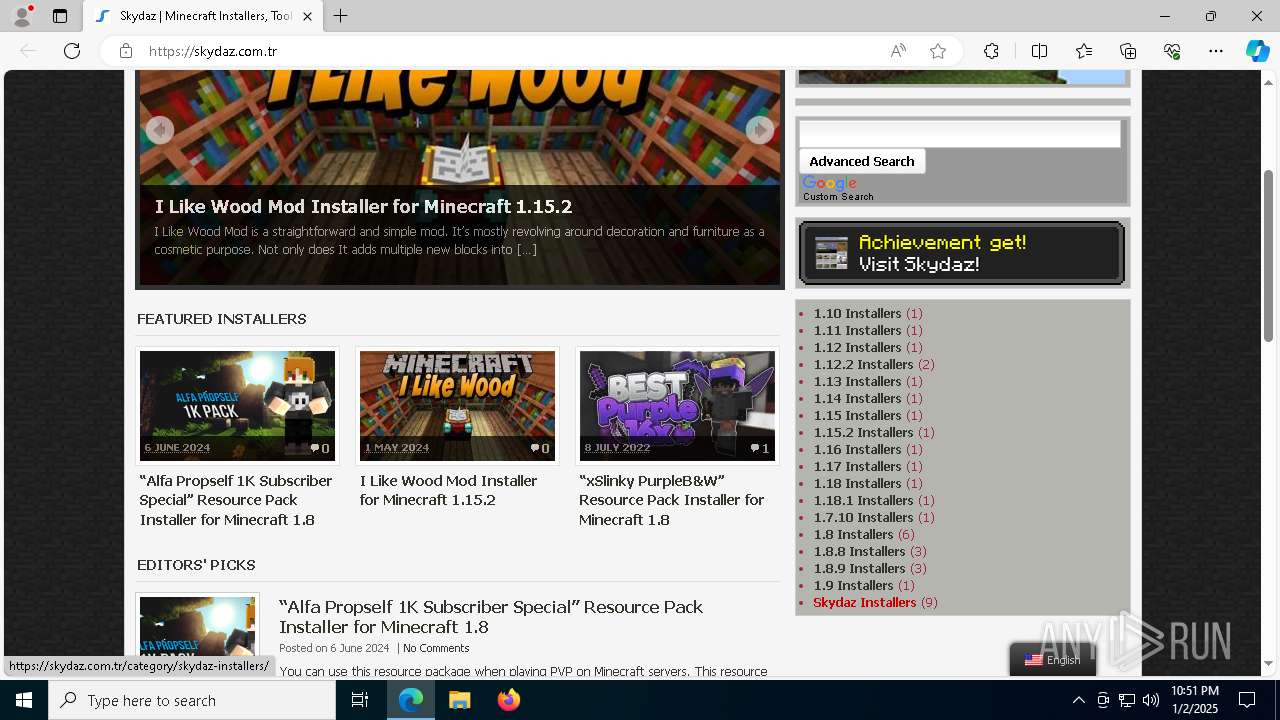Open the taskbar clock showing 10:51 PM

(x=1194, y=700)
